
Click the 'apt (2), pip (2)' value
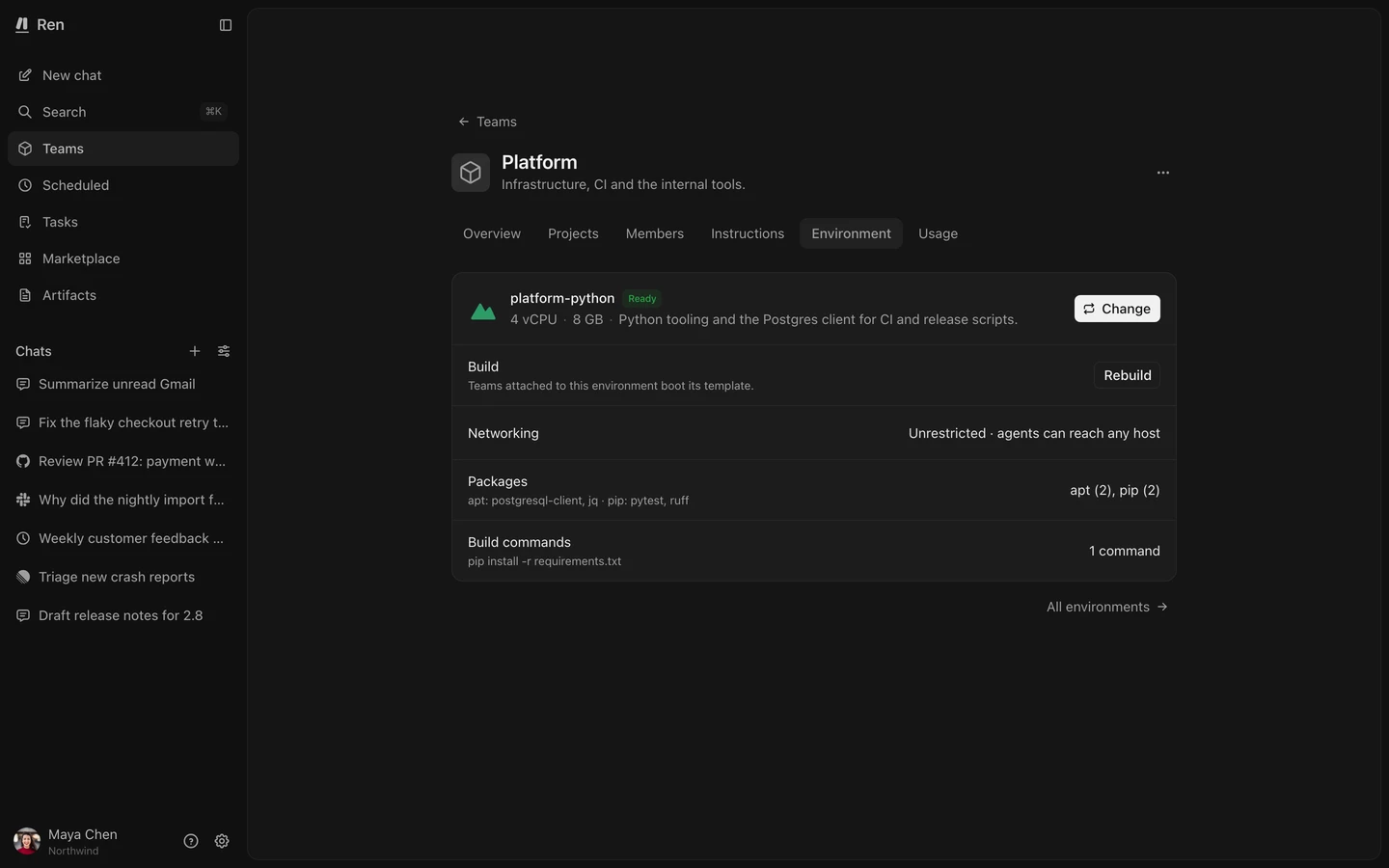pyautogui.click(x=1115, y=490)
